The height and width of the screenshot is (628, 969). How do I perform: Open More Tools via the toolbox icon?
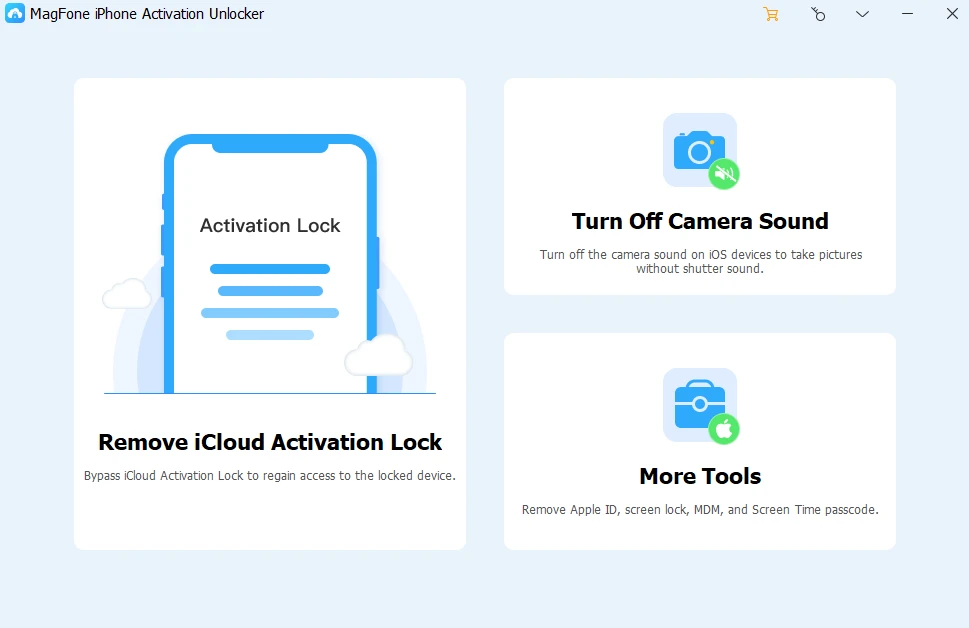point(698,403)
